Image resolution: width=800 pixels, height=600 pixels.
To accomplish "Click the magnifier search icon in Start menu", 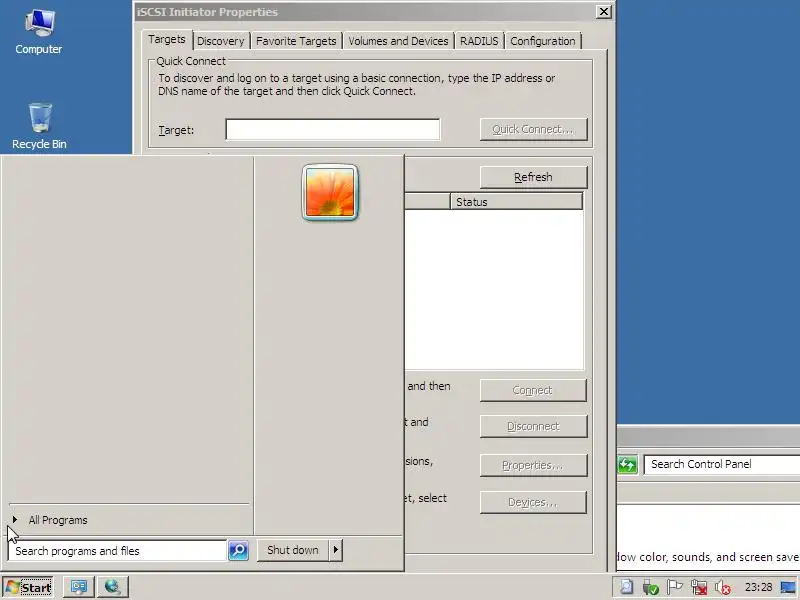I will [x=238, y=551].
